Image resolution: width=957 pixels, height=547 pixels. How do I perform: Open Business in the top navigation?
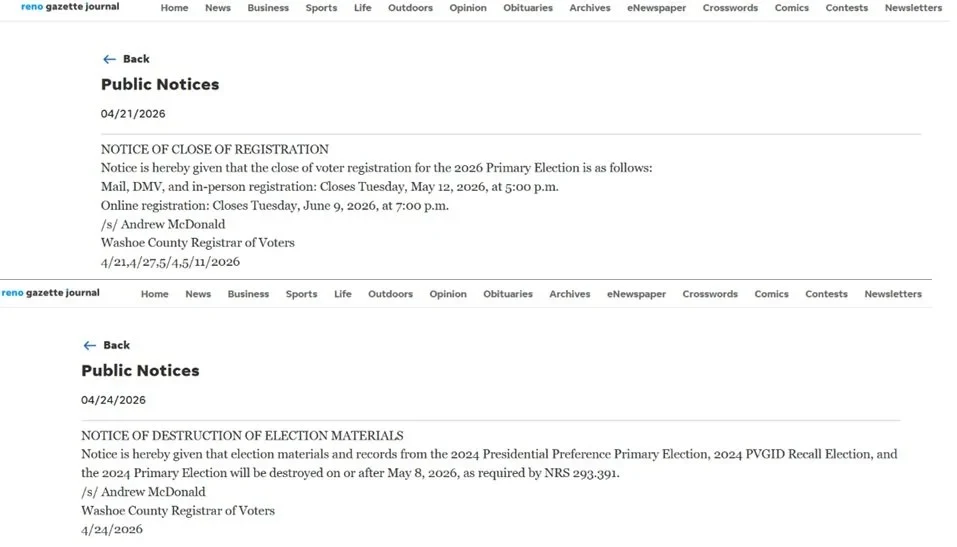(x=268, y=8)
